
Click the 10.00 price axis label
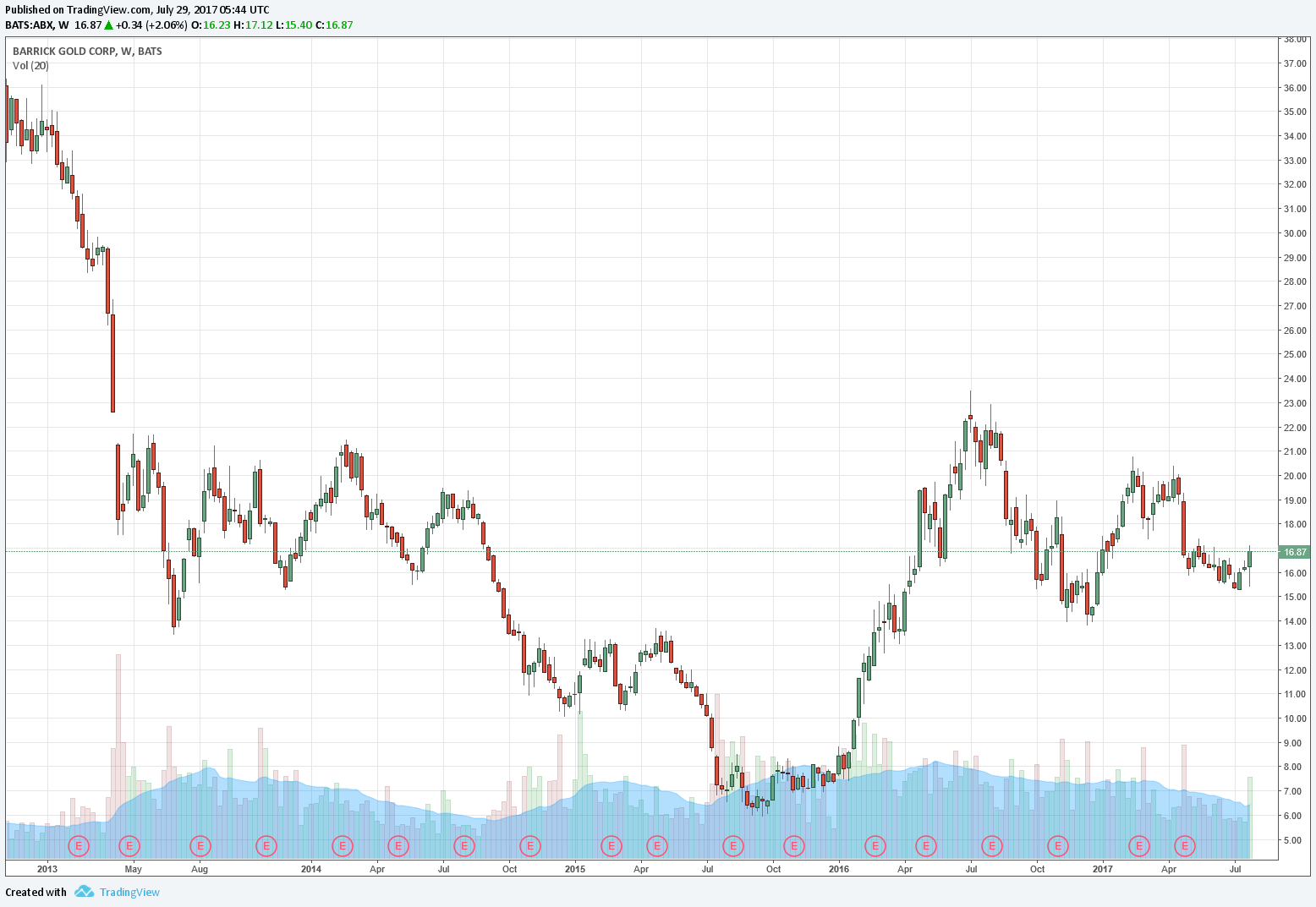tap(1295, 719)
